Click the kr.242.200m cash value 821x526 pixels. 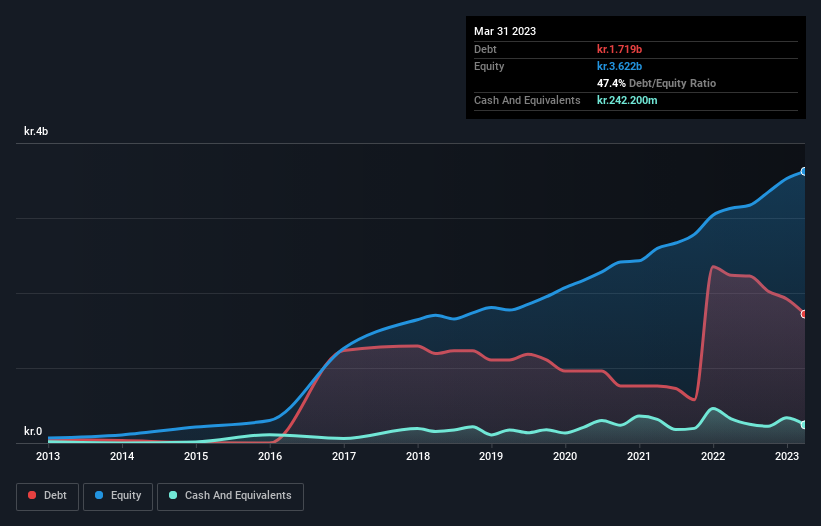click(627, 100)
